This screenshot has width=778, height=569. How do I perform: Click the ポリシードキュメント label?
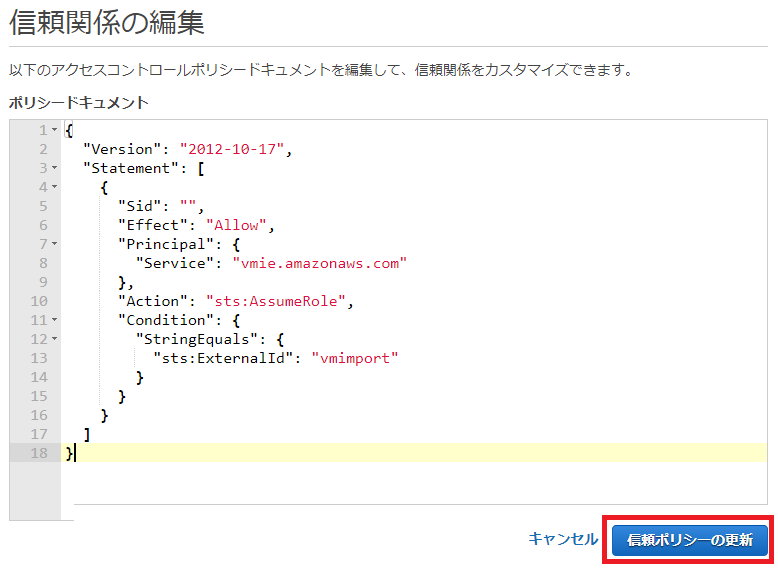tap(79, 103)
